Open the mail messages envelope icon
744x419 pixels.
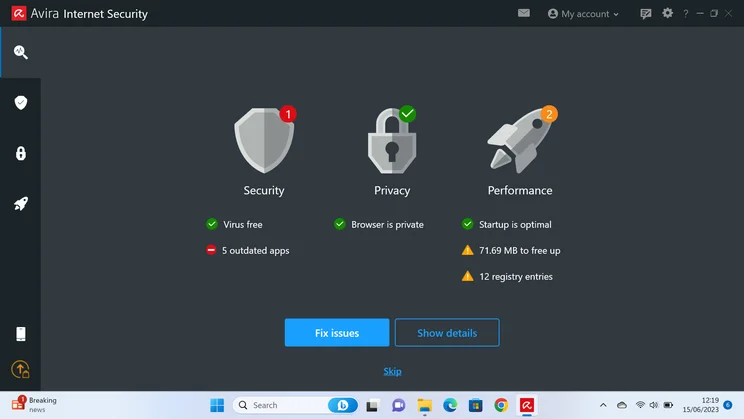[x=524, y=13]
